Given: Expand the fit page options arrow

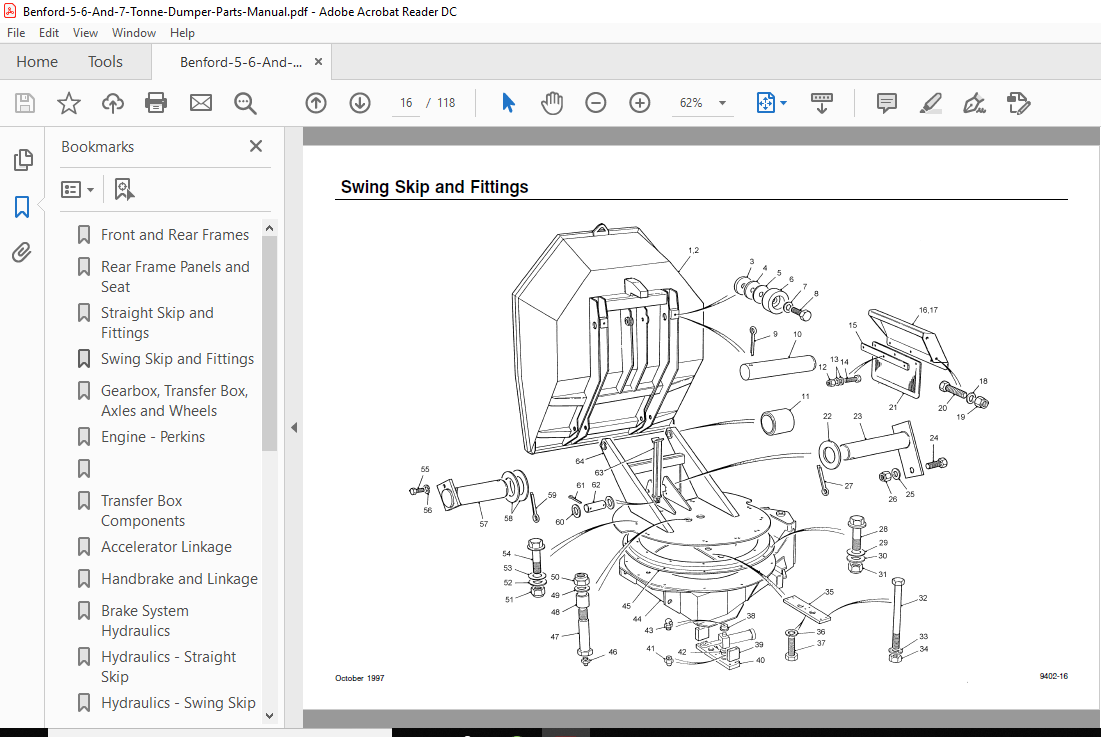Looking at the screenshot, I should pos(784,103).
